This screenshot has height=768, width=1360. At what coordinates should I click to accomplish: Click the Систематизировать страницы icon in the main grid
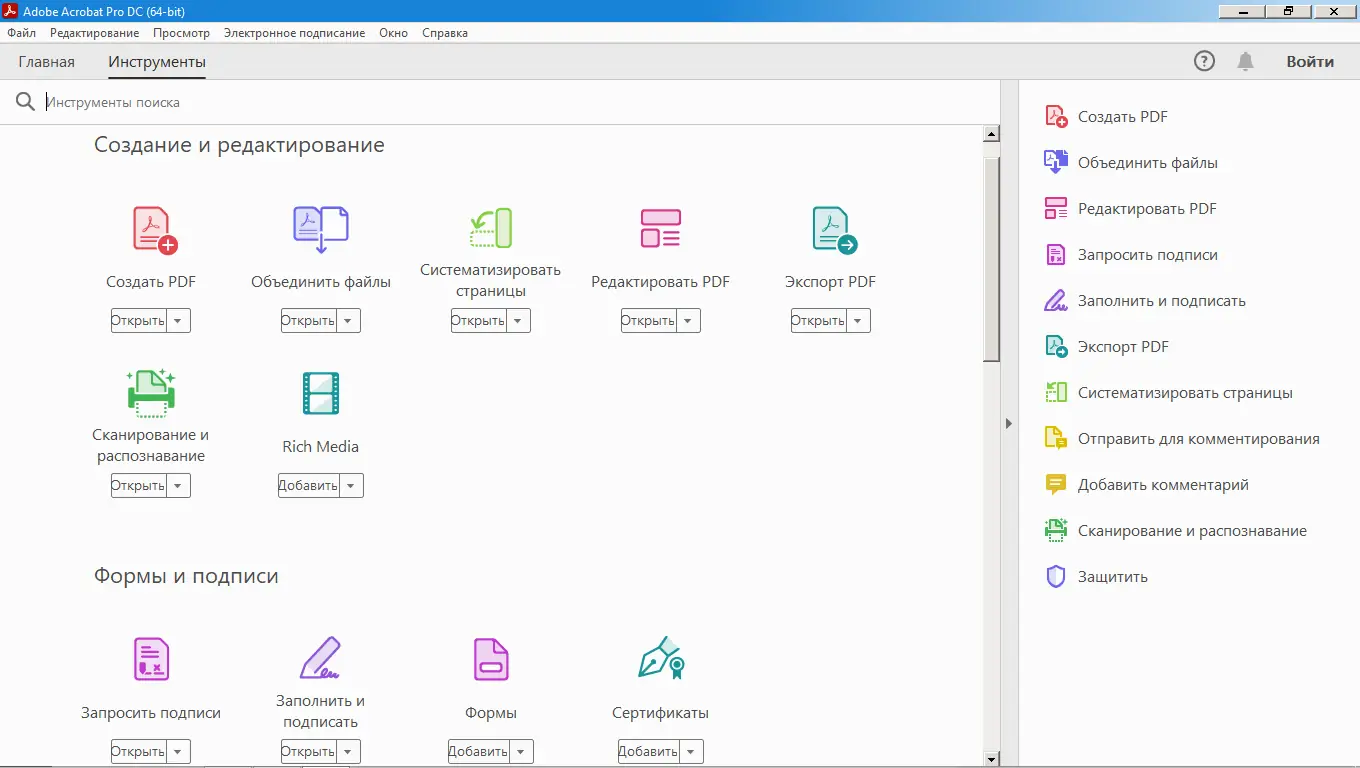(x=491, y=228)
